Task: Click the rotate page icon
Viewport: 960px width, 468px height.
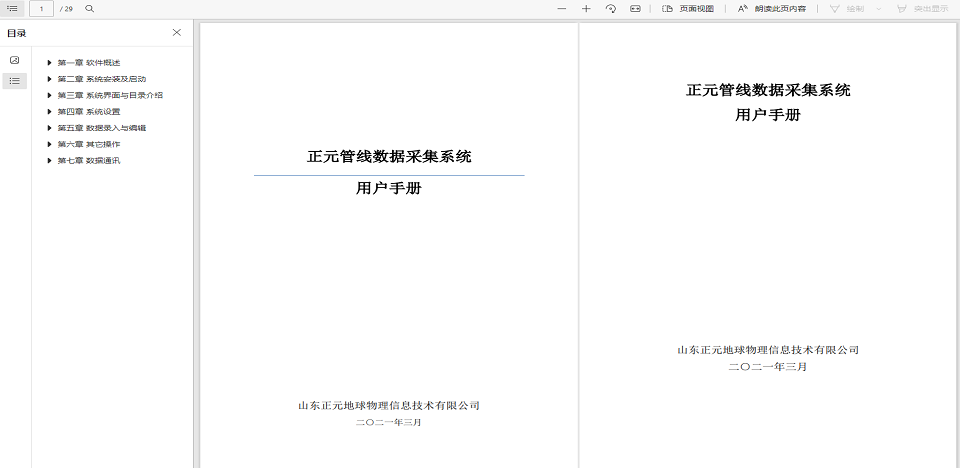Action: [x=611, y=8]
